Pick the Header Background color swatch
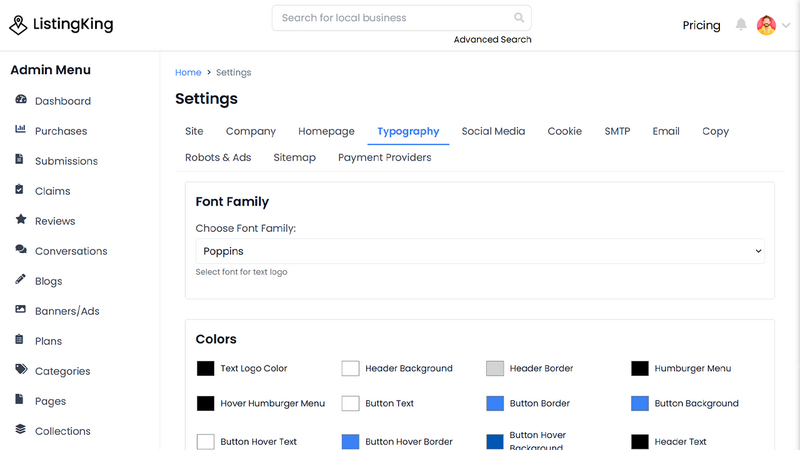Image resolution: width=800 pixels, height=450 pixels. click(x=351, y=368)
